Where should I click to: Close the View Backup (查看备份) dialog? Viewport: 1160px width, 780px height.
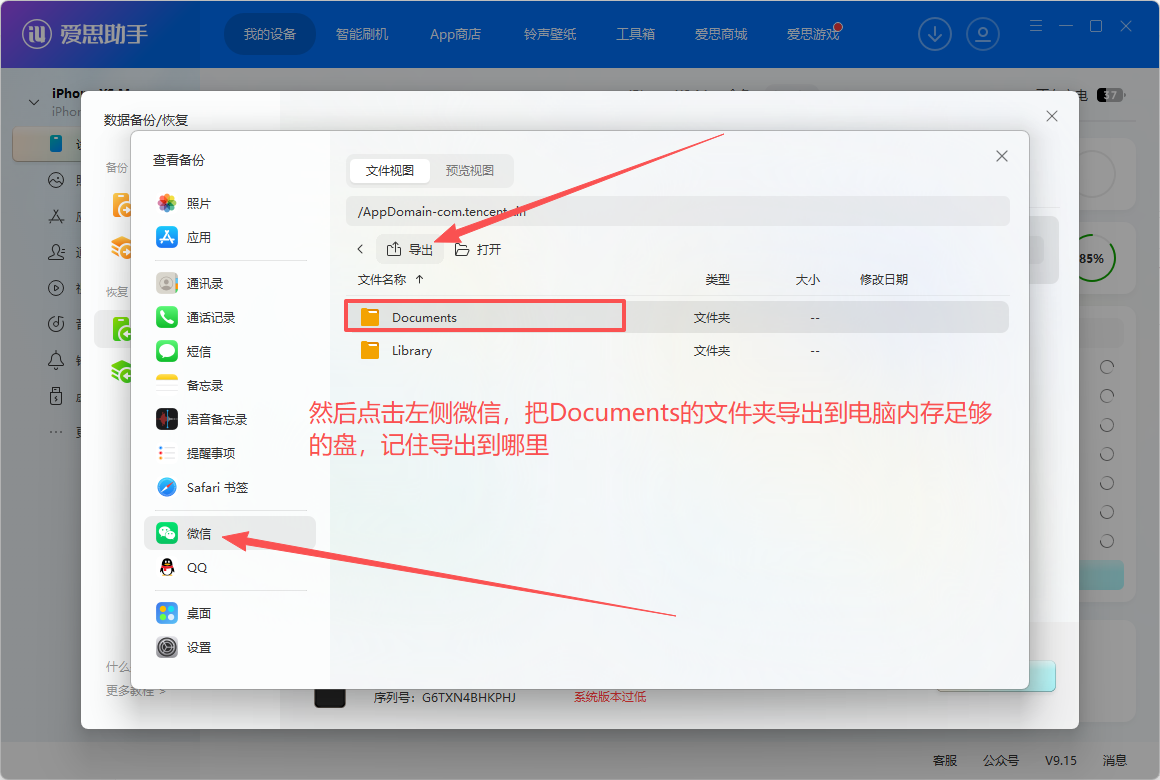(1002, 156)
